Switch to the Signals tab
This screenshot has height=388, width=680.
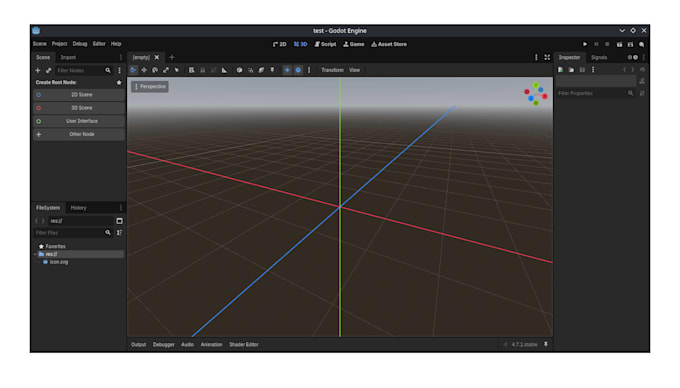pos(599,58)
